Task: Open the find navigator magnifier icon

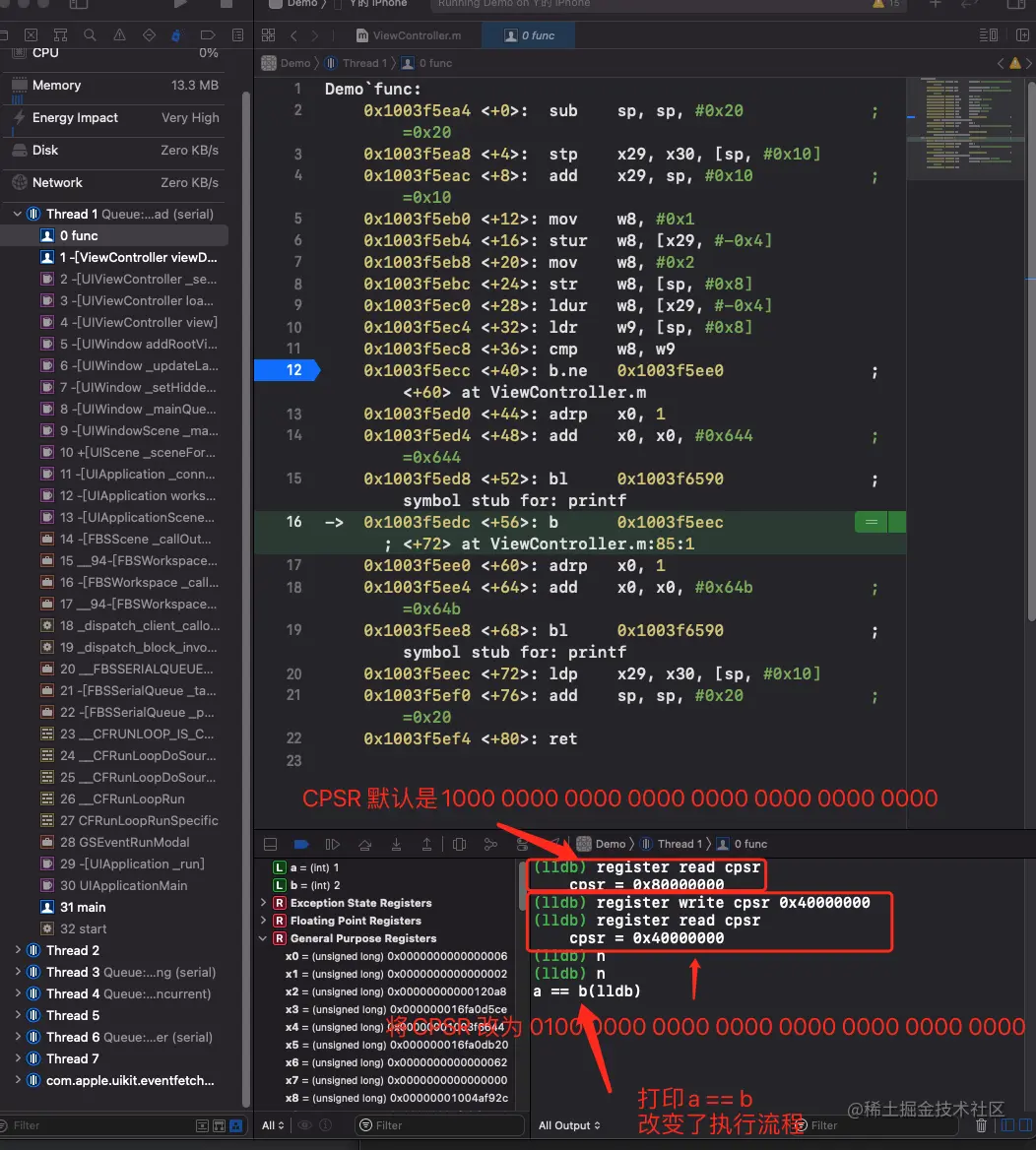Action: (90, 35)
